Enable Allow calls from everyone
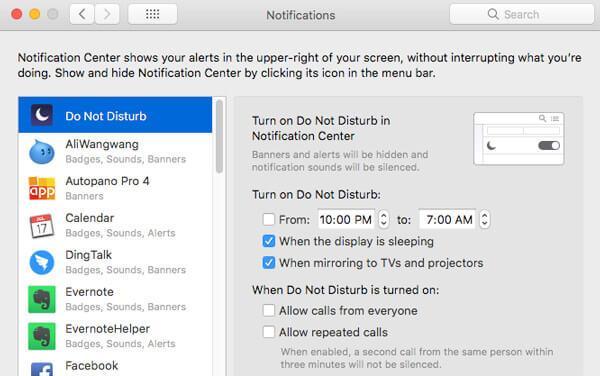The width and height of the screenshot is (600, 376). tap(269, 311)
